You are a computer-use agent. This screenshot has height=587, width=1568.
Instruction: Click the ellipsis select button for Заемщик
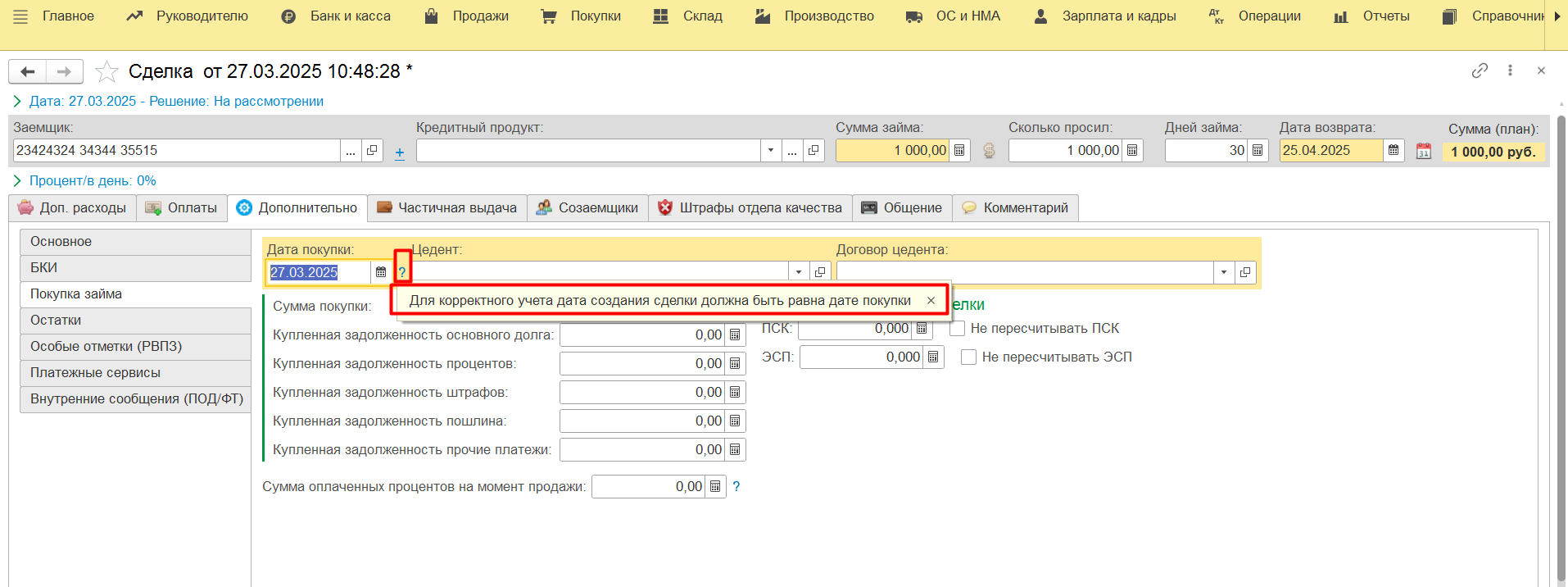click(351, 150)
